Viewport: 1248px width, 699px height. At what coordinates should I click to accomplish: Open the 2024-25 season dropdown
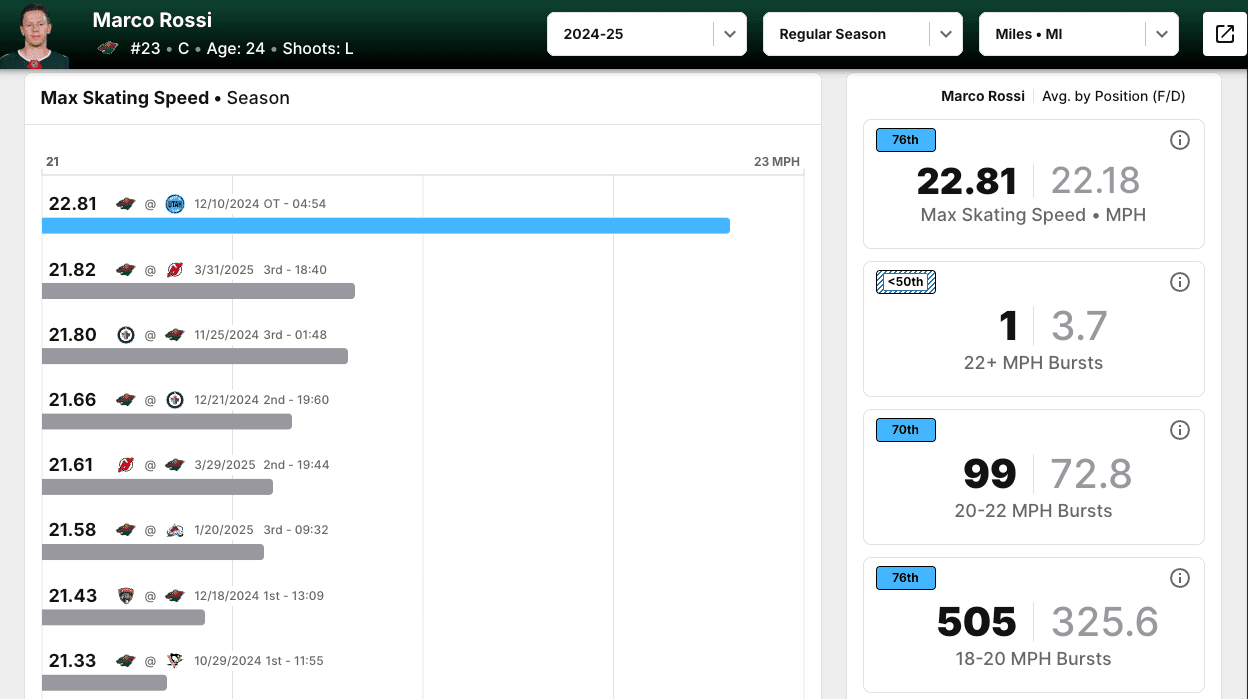646,34
